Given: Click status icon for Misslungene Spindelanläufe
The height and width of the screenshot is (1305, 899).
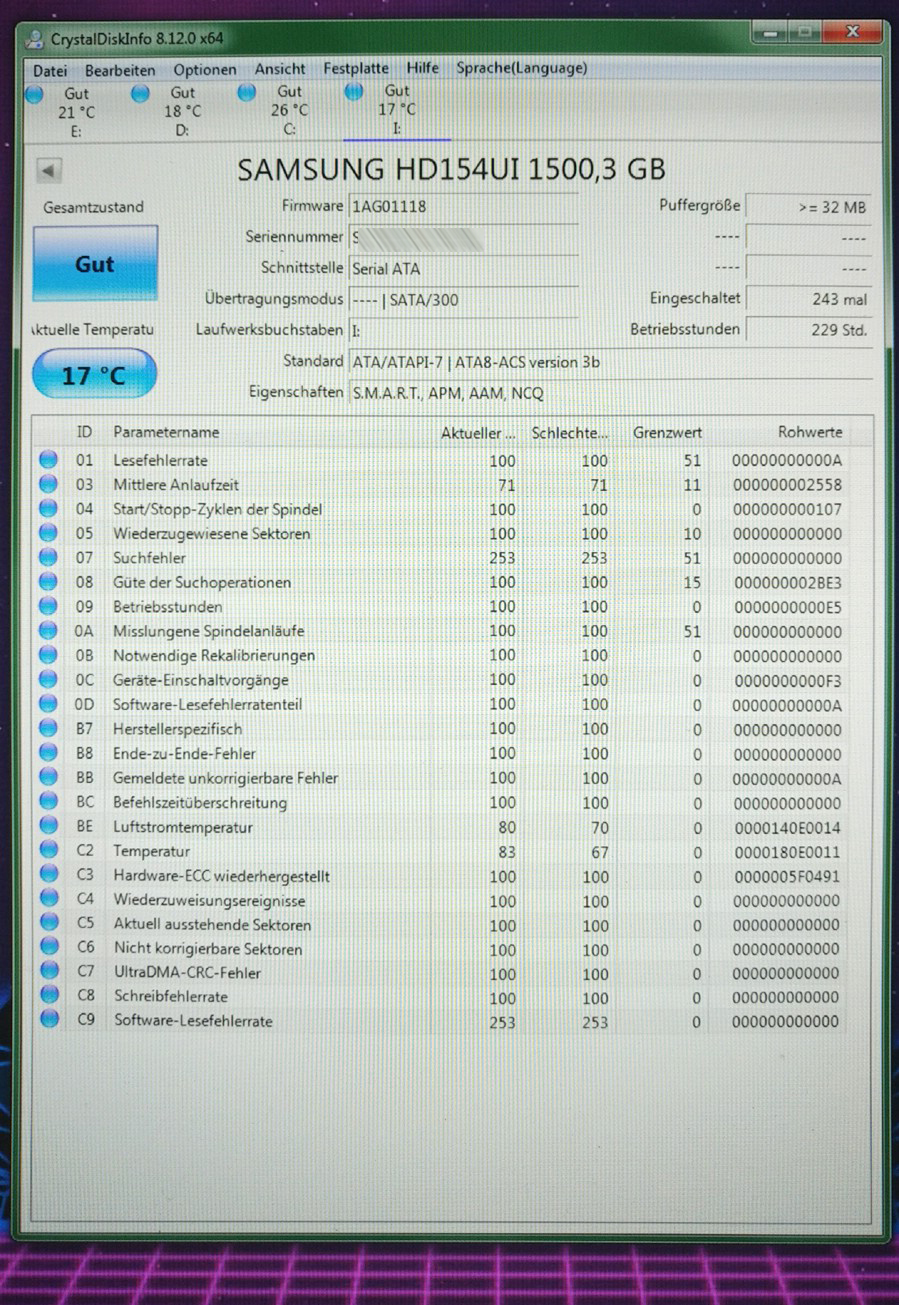Looking at the screenshot, I should tap(48, 631).
